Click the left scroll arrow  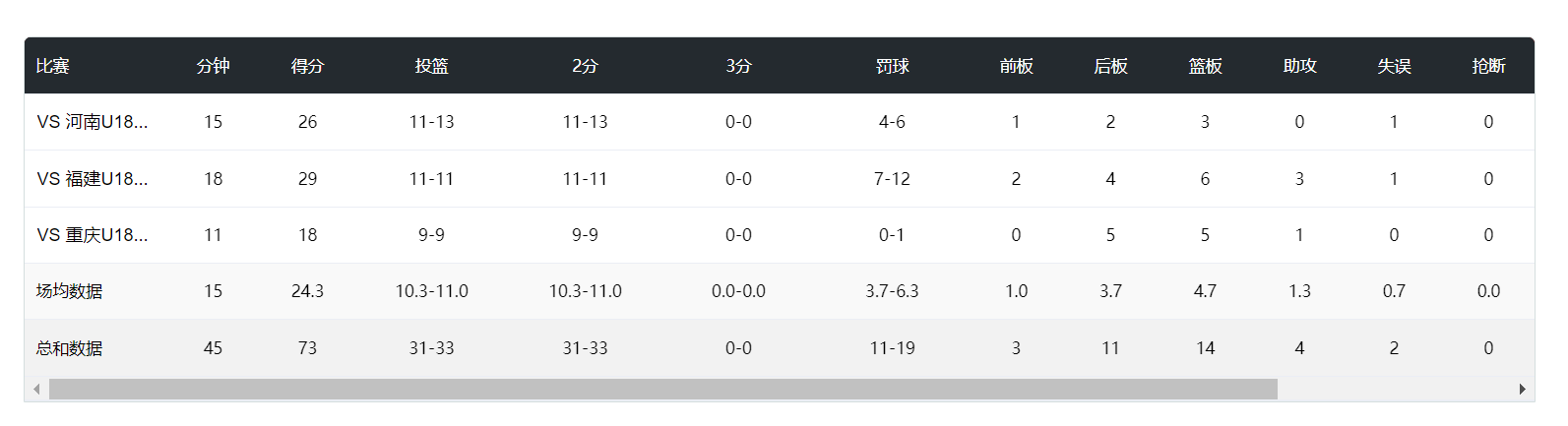coord(36,390)
